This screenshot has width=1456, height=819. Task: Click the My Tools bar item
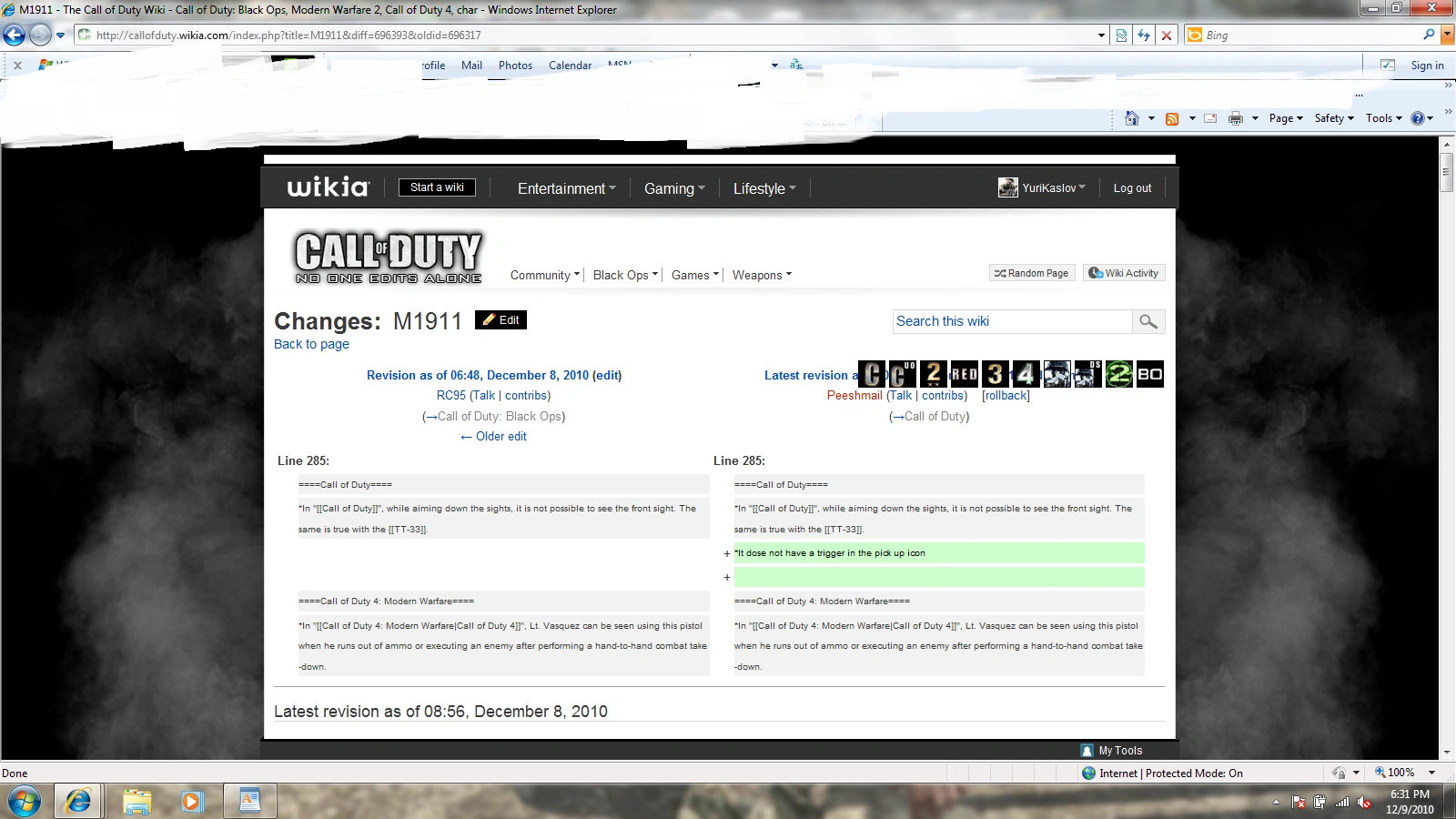(x=1111, y=751)
